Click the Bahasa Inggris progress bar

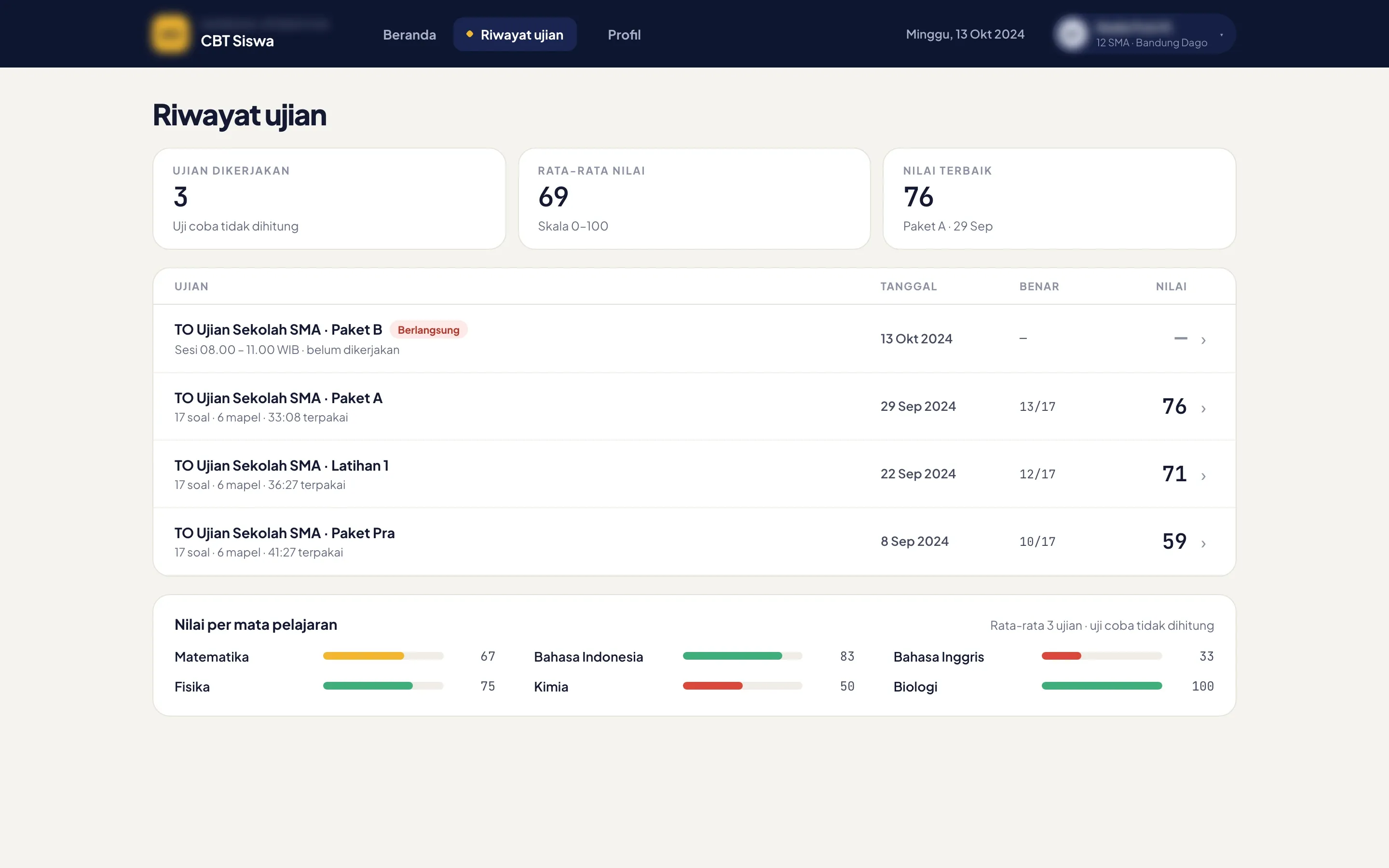click(1102, 656)
